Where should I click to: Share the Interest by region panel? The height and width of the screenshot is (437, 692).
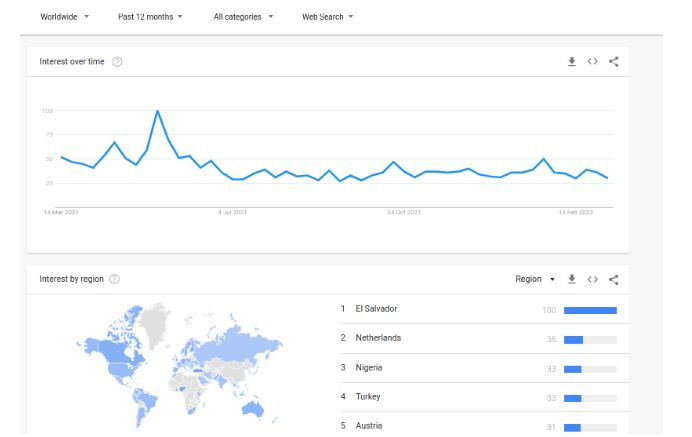(x=613, y=279)
